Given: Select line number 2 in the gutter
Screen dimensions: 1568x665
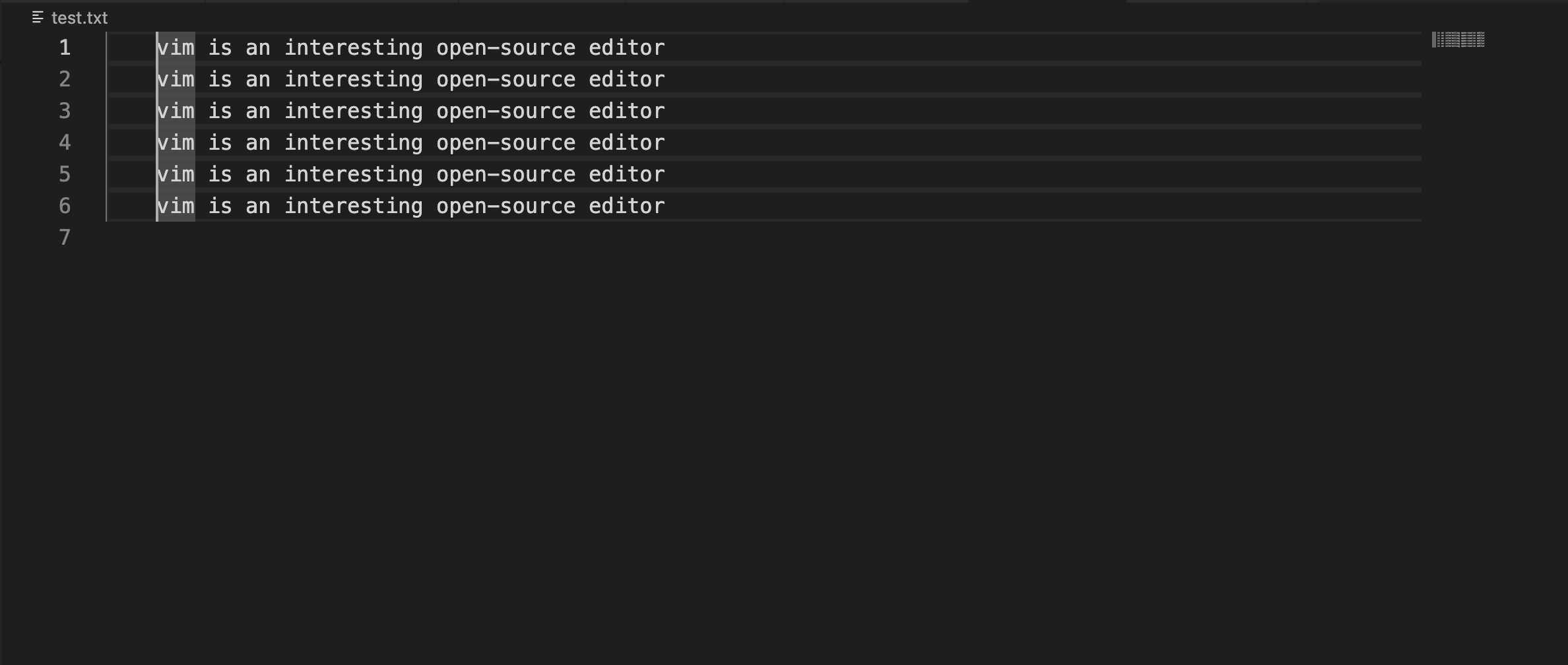Looking at the screenshot, I should [65, 79].
